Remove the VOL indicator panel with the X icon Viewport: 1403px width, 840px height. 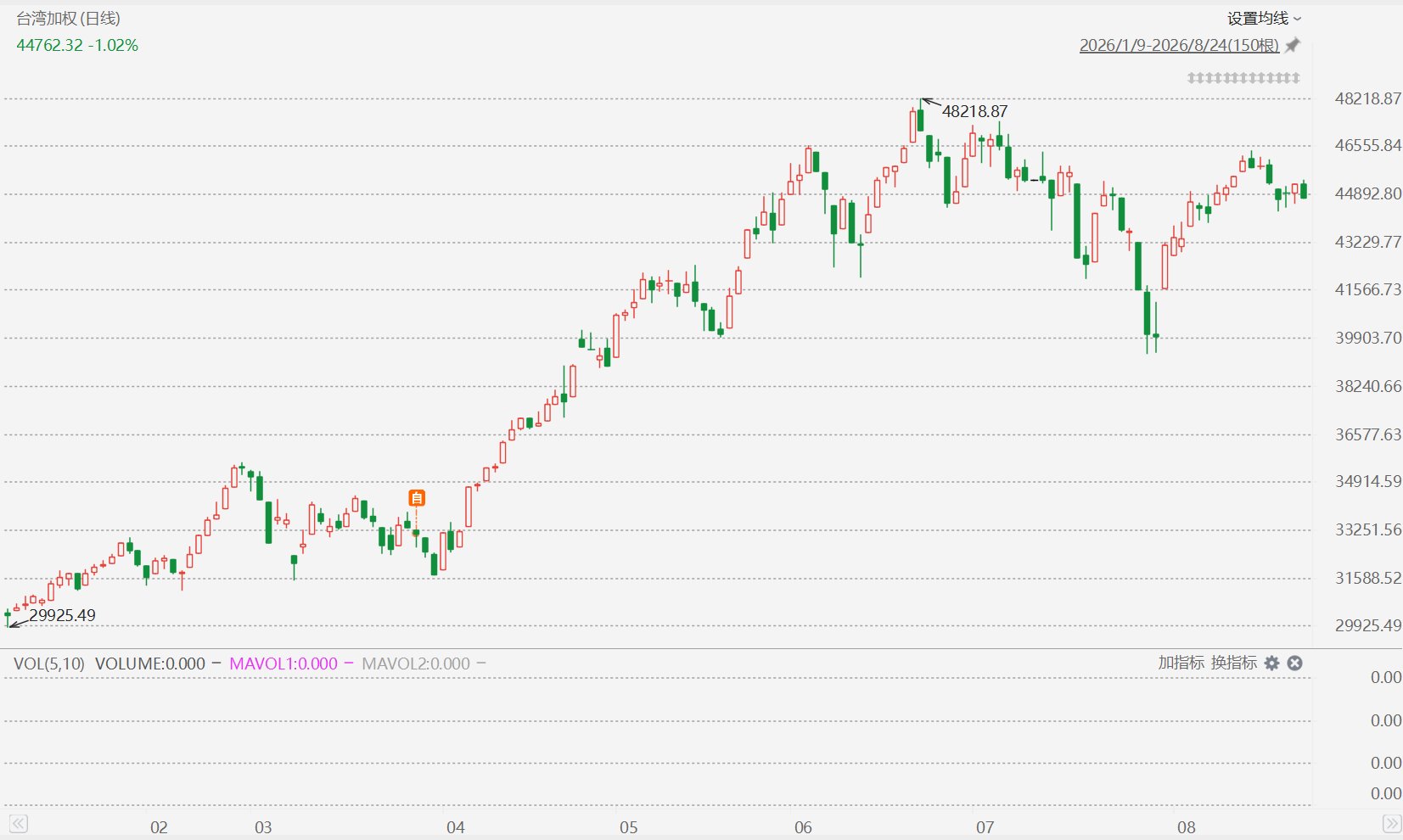coord(1294,664)
